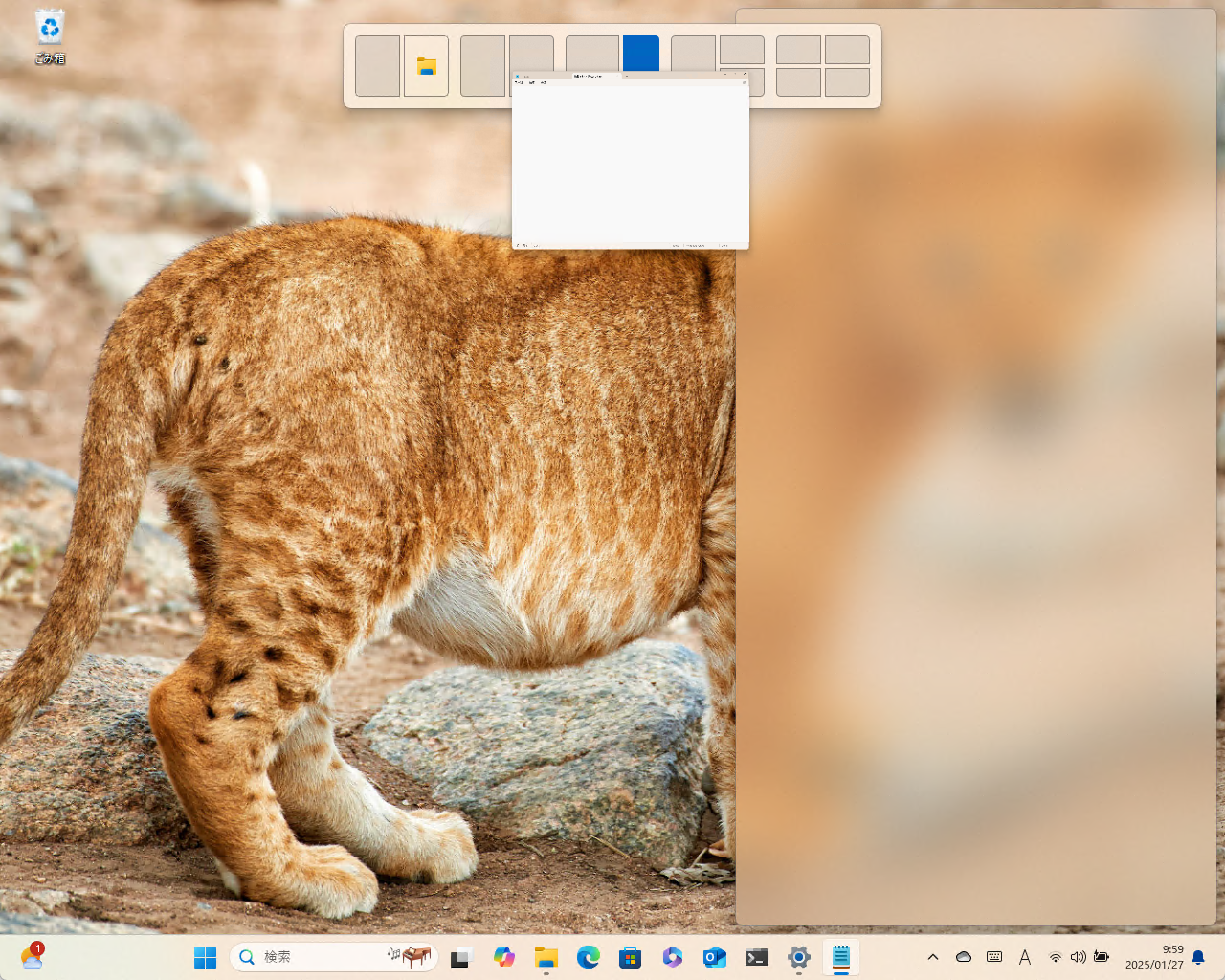Select the tall left zone of the three-zone layout
The image size is (1225, 980).
tap(693, 53)
